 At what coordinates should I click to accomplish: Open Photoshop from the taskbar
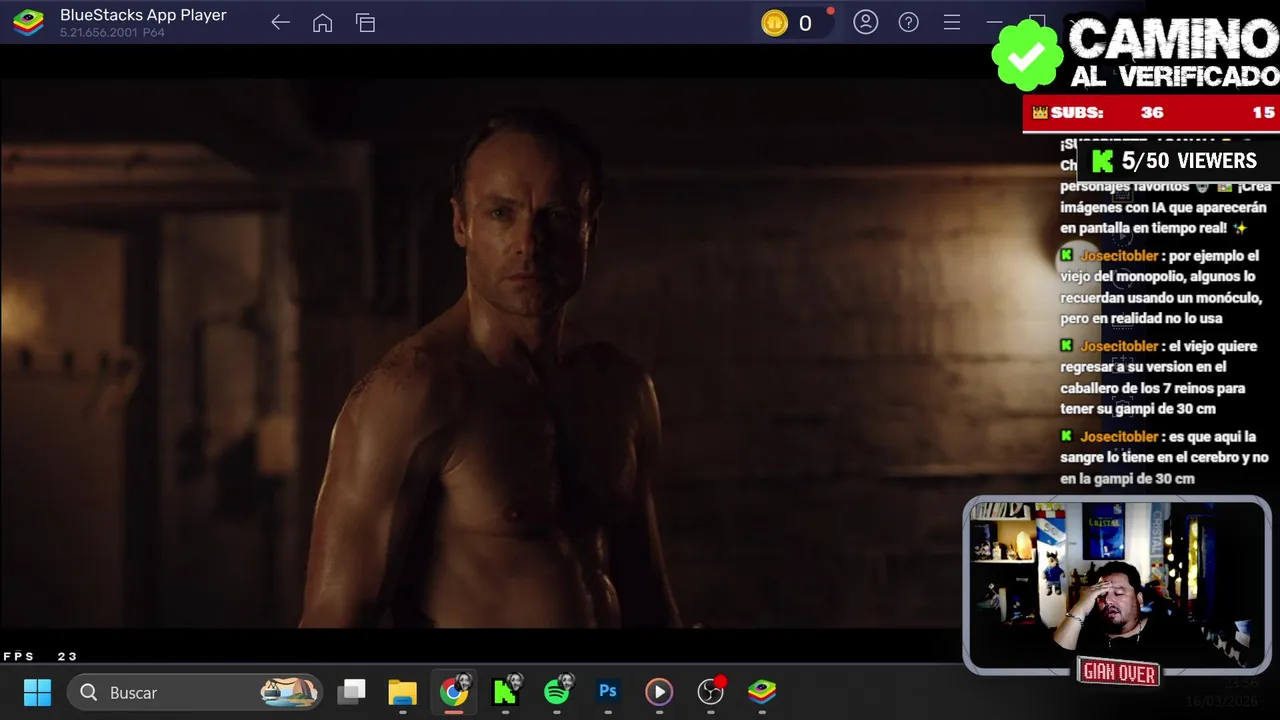point(608,691)
